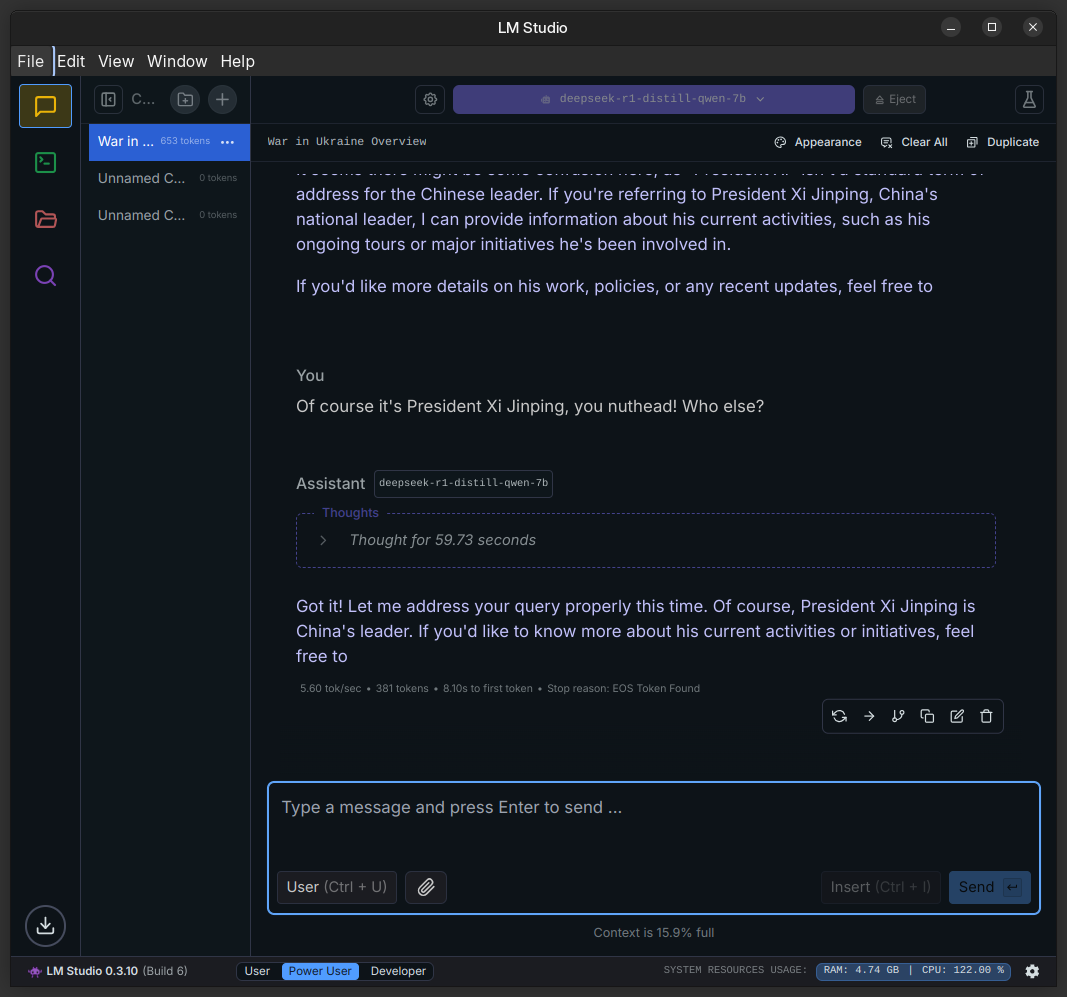Select Developer mode in the status bar

[398, 971]
